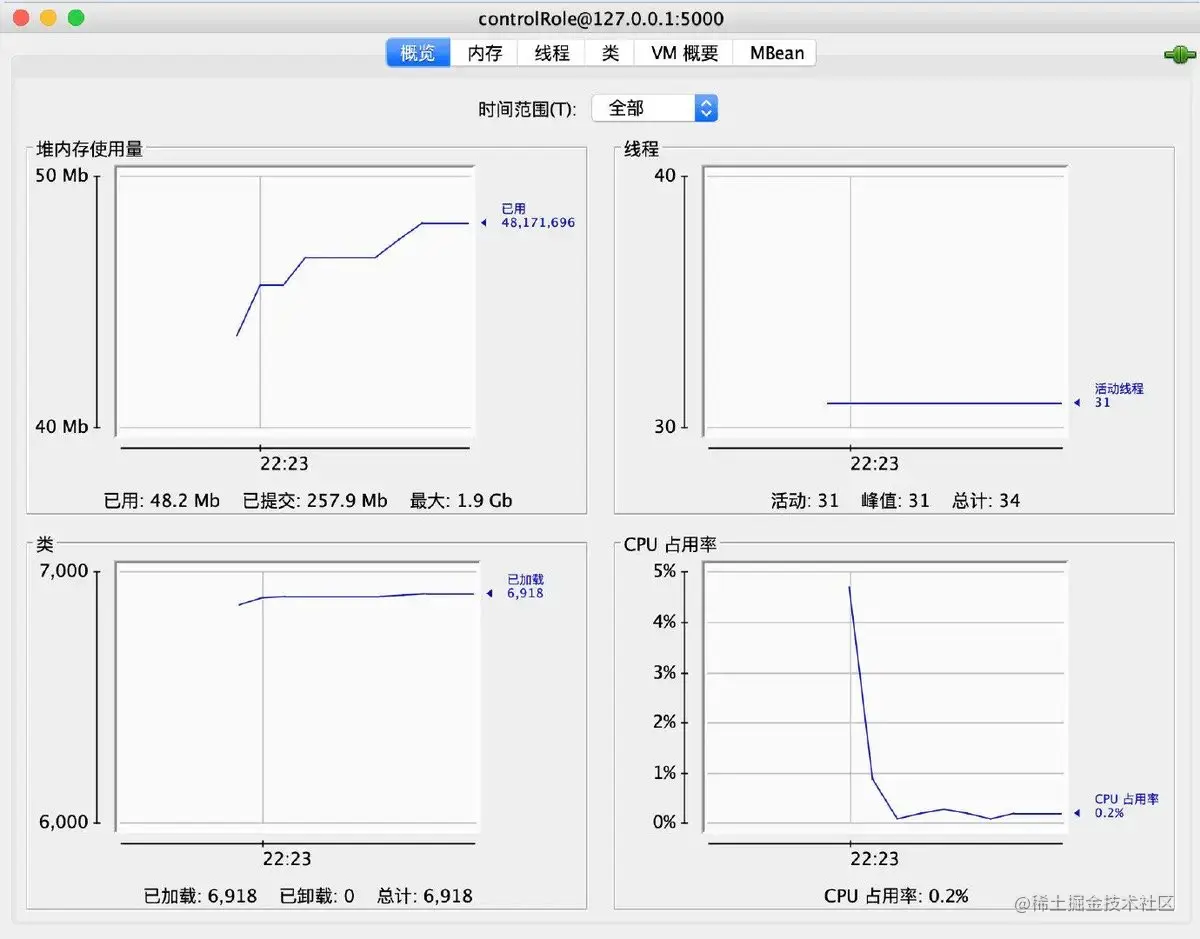Screen dimensions: 1200x939
Task: Click the 3% CPU axis label
Action: (x=666, y=672)
